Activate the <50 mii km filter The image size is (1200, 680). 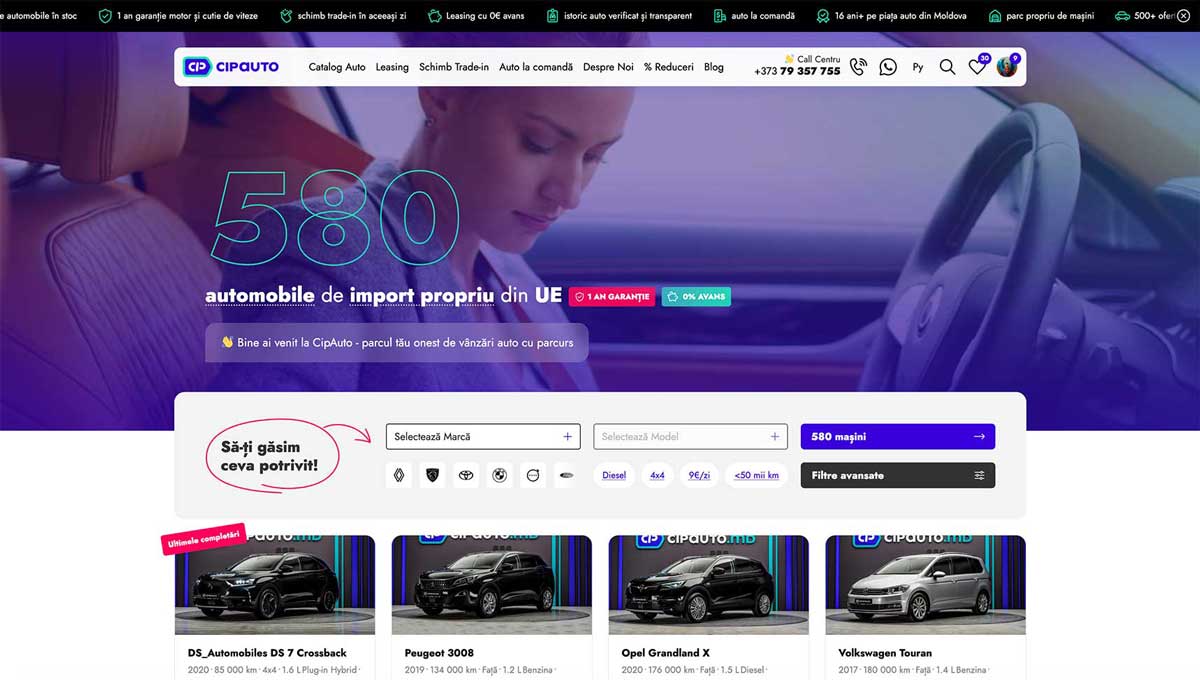coord(756,475)
